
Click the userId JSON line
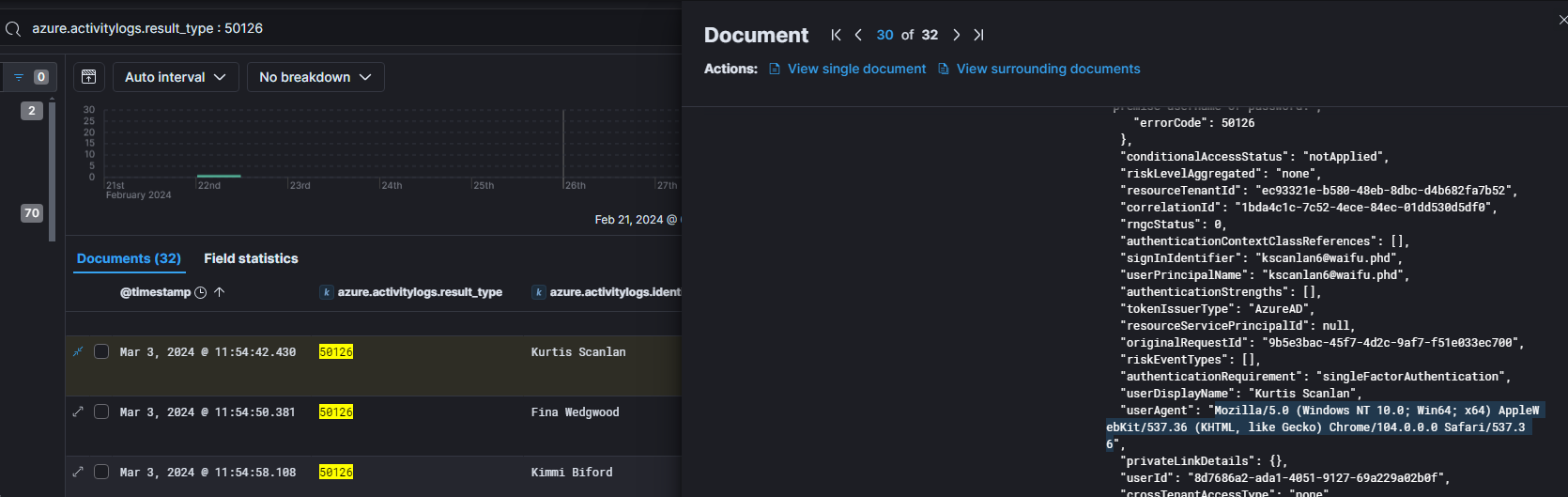point(1284,478)
